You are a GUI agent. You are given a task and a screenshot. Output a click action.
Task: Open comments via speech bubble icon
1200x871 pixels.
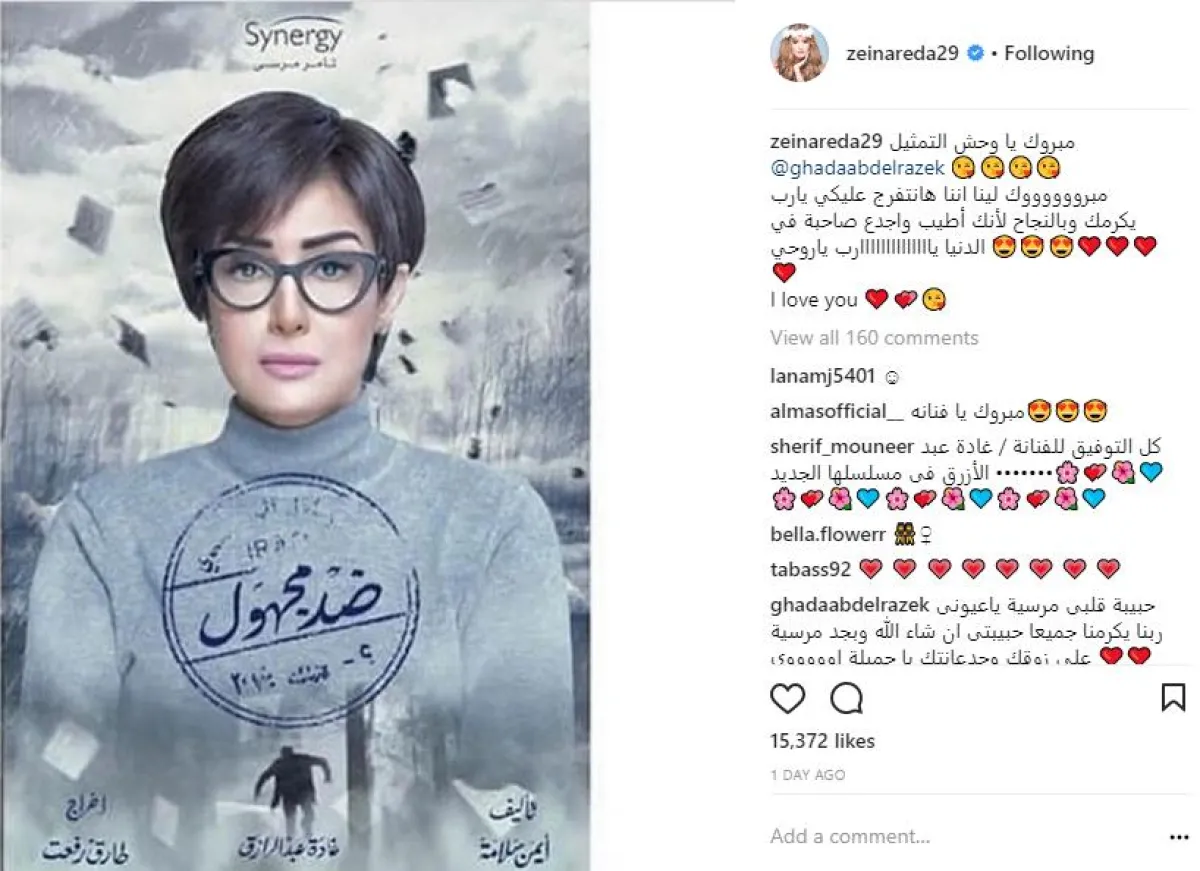tap(847, 698)
